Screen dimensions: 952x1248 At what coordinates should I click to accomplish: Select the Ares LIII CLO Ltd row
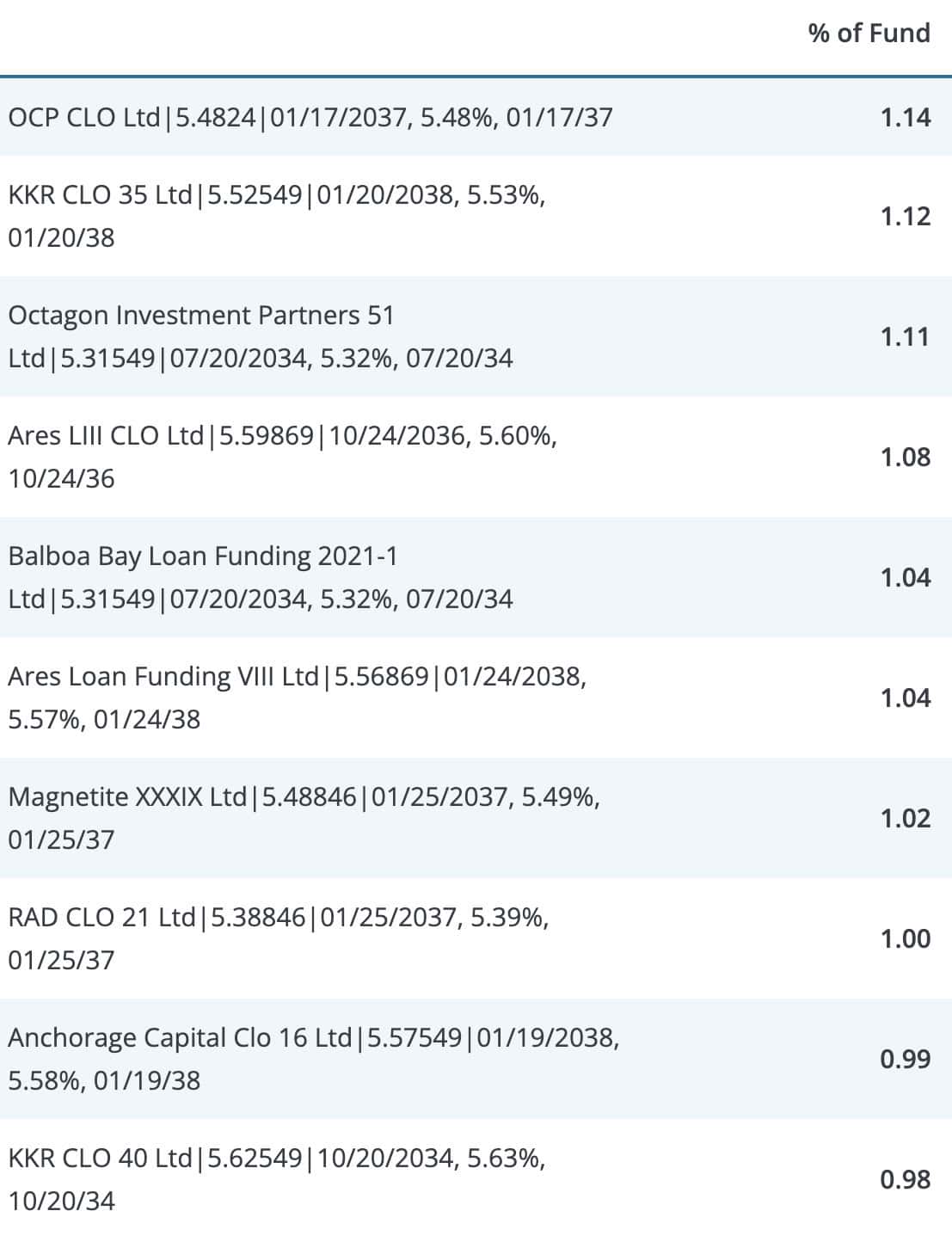[476, 457]
